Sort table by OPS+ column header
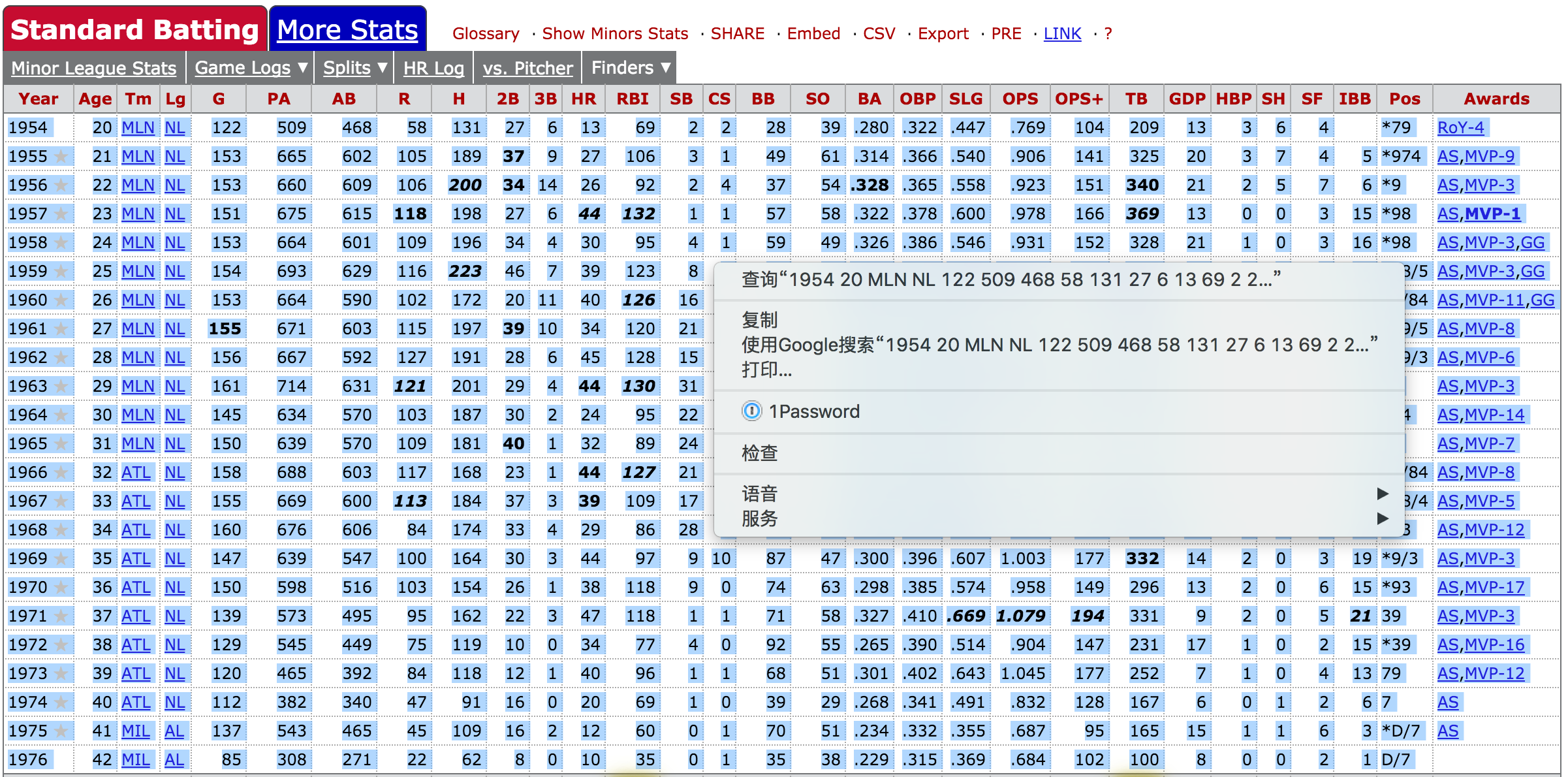The image size is (1568, 777). pos(1078,99)
